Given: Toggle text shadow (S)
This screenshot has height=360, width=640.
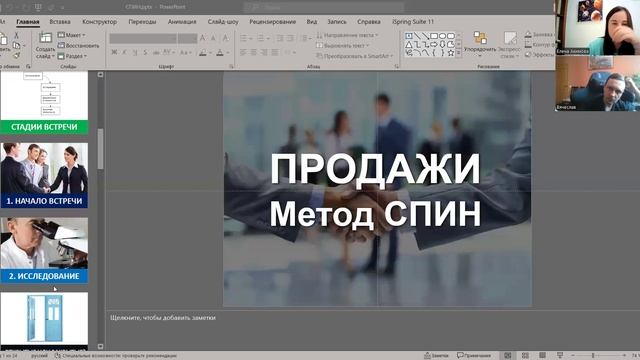Looking at the screenshot, I should tap(145, 52).
